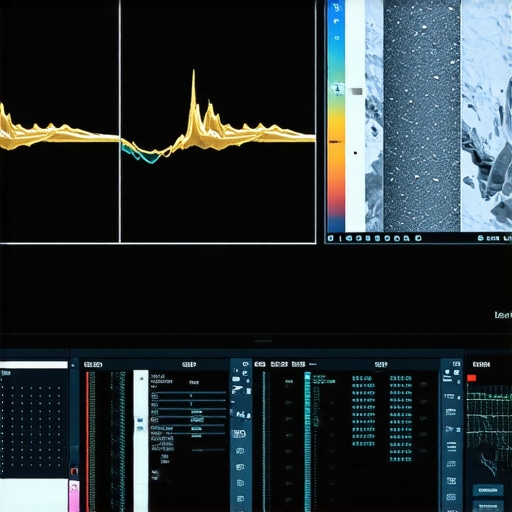Click the highlighted pin marker on the color scale

[337, 89]
